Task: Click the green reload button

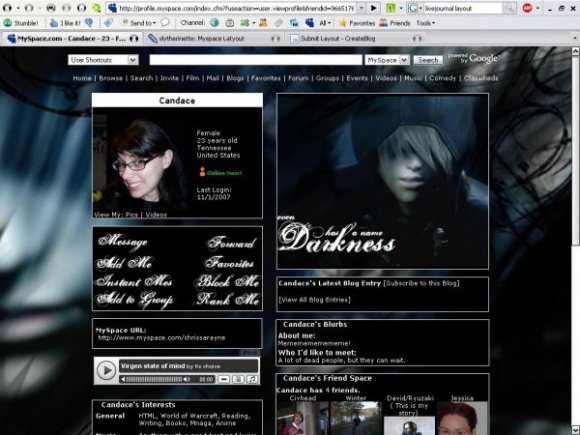Action: [97, 8]
